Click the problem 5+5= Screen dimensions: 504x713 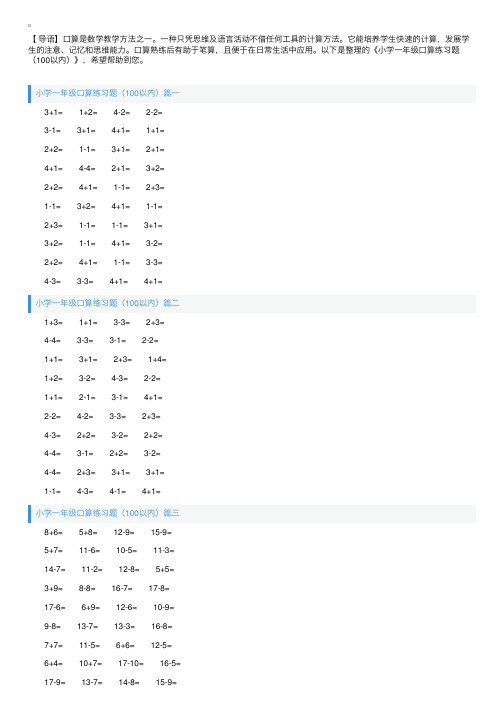click(165, 569)
